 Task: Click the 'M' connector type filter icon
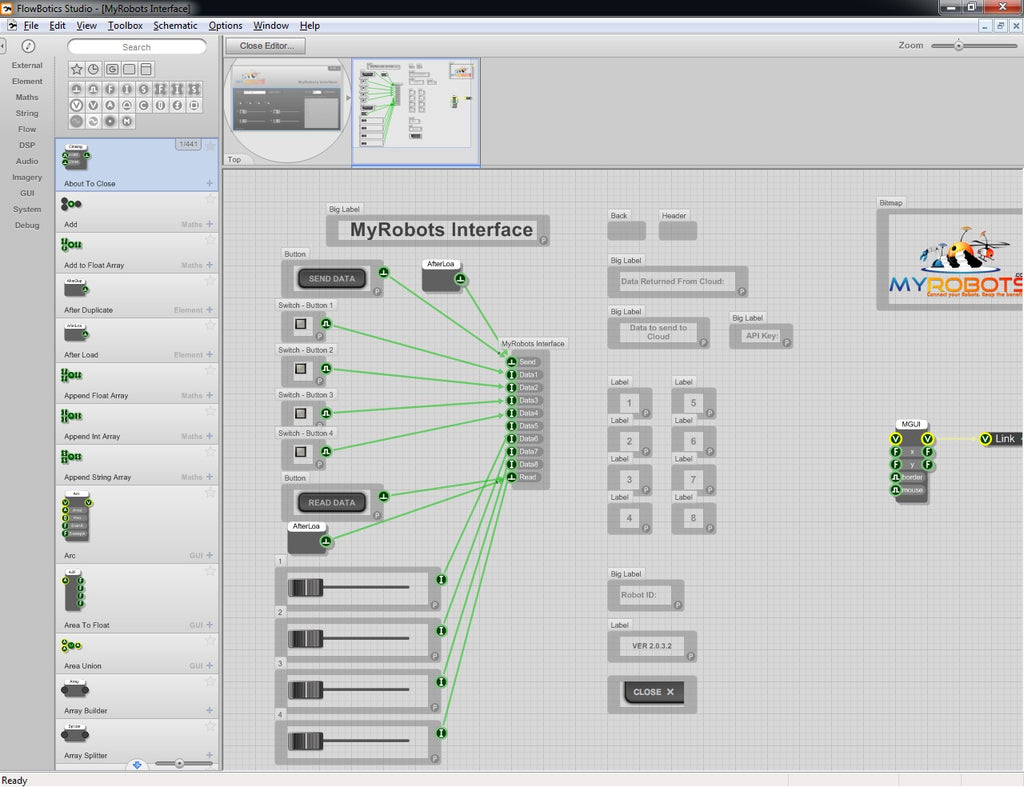127,121
